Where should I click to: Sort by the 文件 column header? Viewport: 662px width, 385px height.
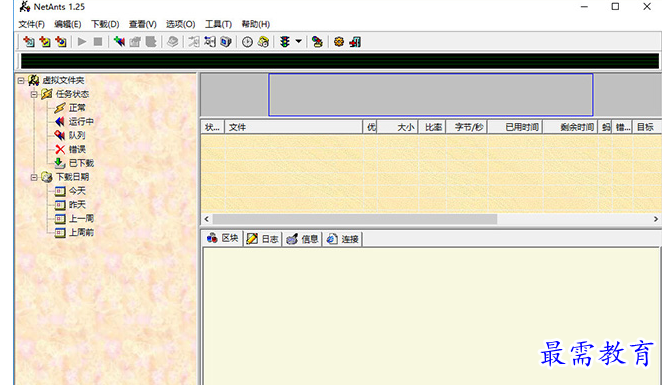(x=293, y=127)
